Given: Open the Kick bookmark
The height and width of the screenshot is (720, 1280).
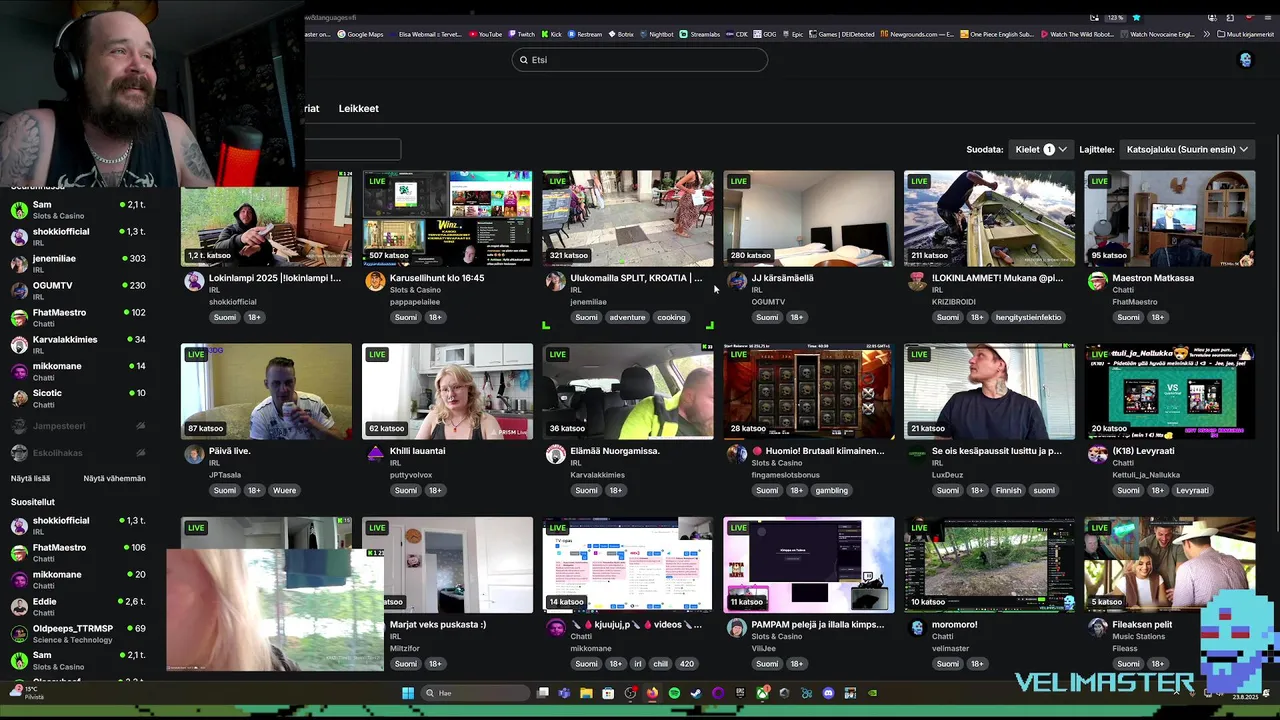Looking at the screenshot, I should 551,34.
